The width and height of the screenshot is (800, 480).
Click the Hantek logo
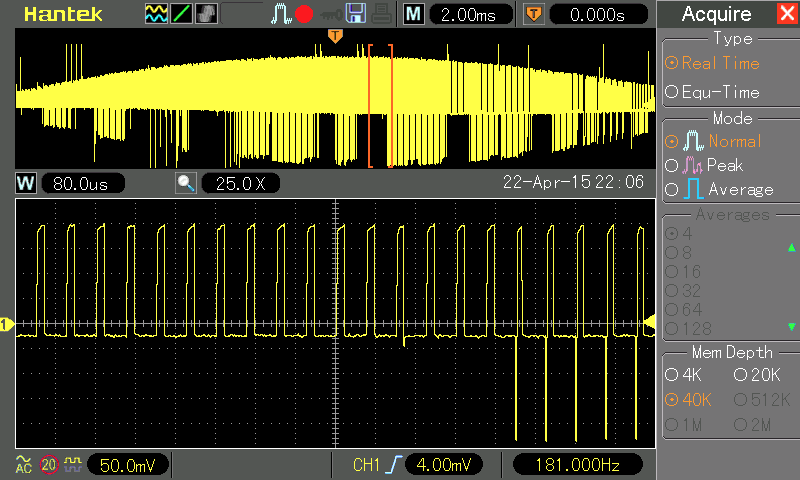[x=63, y=14]
